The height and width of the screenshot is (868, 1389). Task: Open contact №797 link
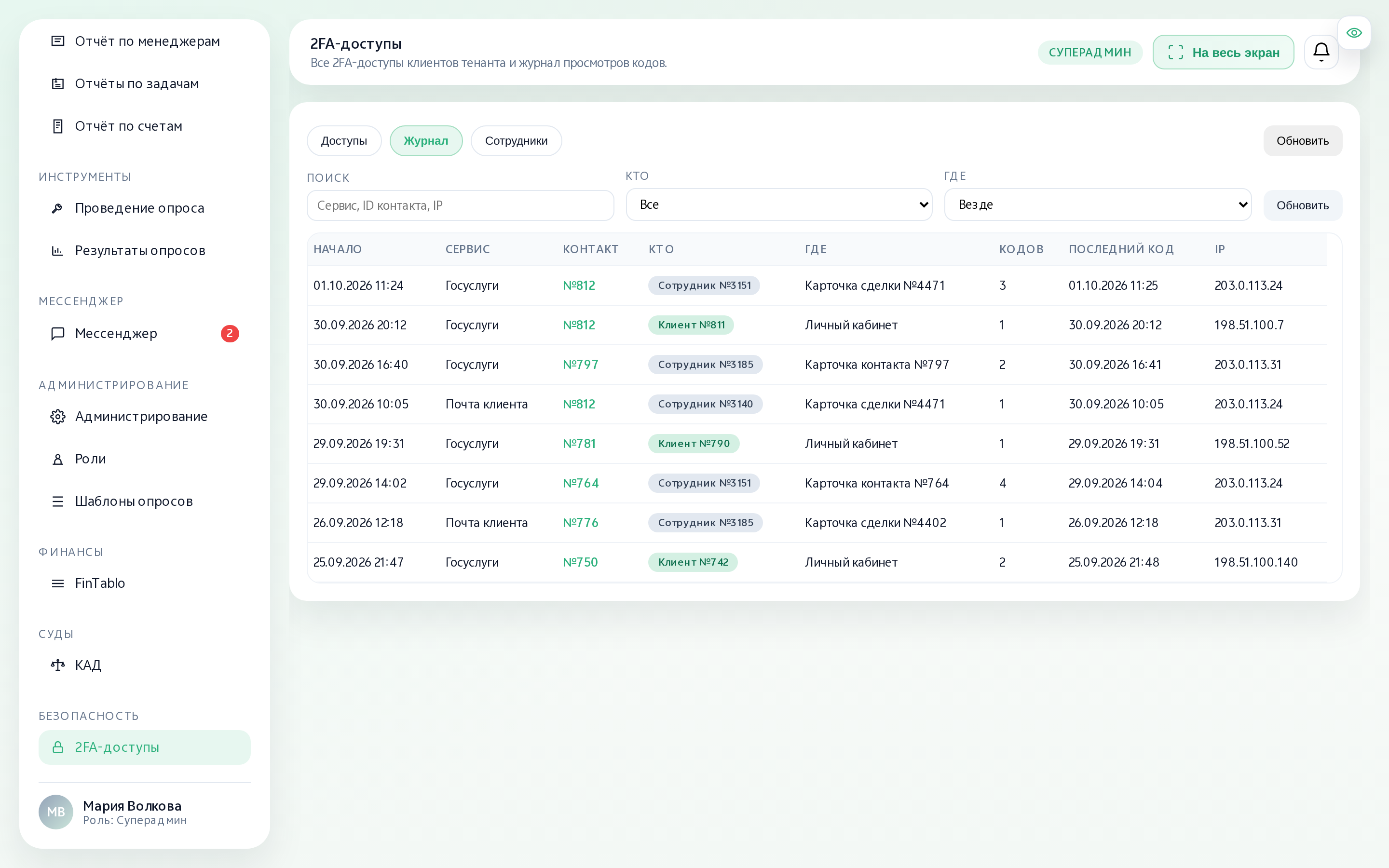coord(580,365)
